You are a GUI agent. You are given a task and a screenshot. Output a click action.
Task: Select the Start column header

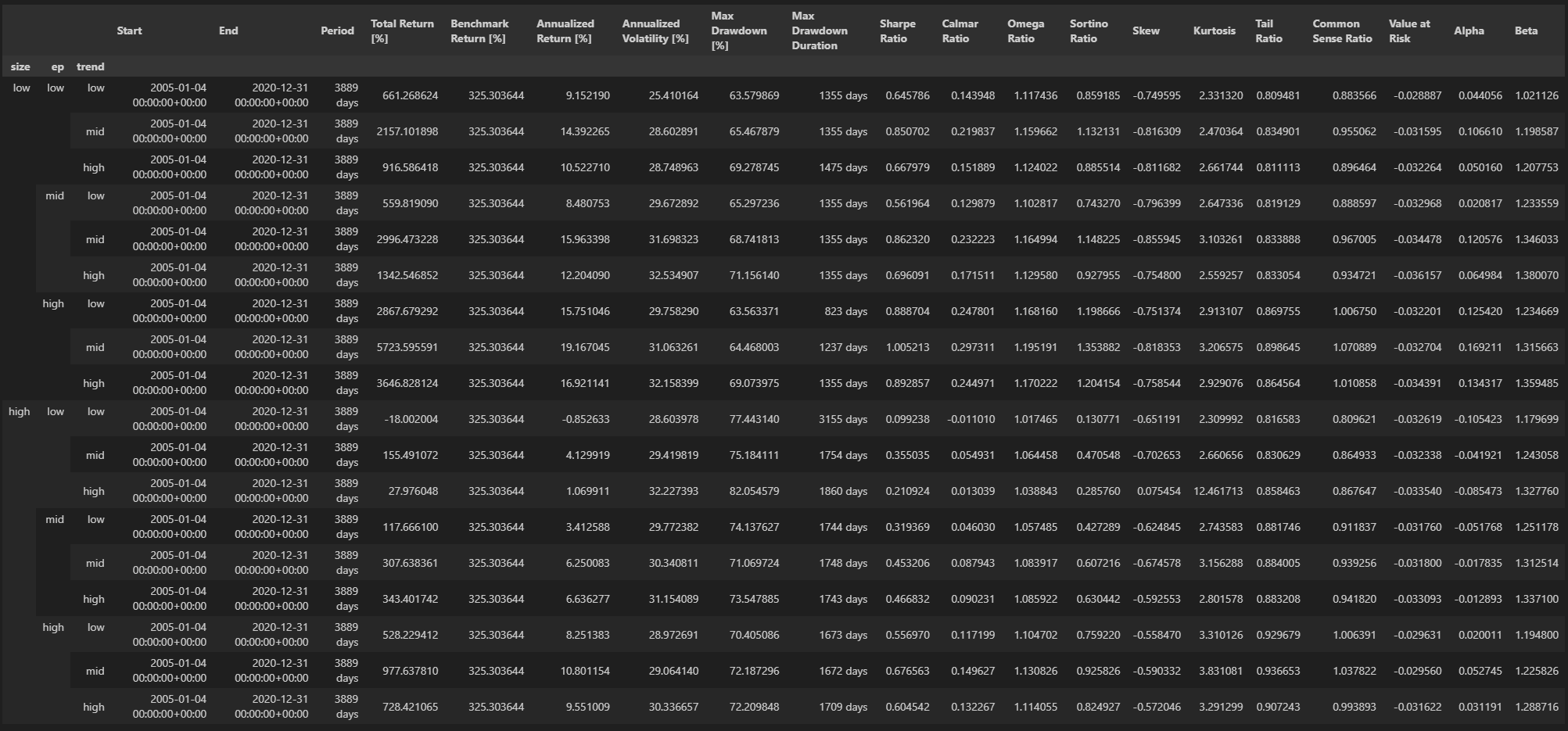129,30
